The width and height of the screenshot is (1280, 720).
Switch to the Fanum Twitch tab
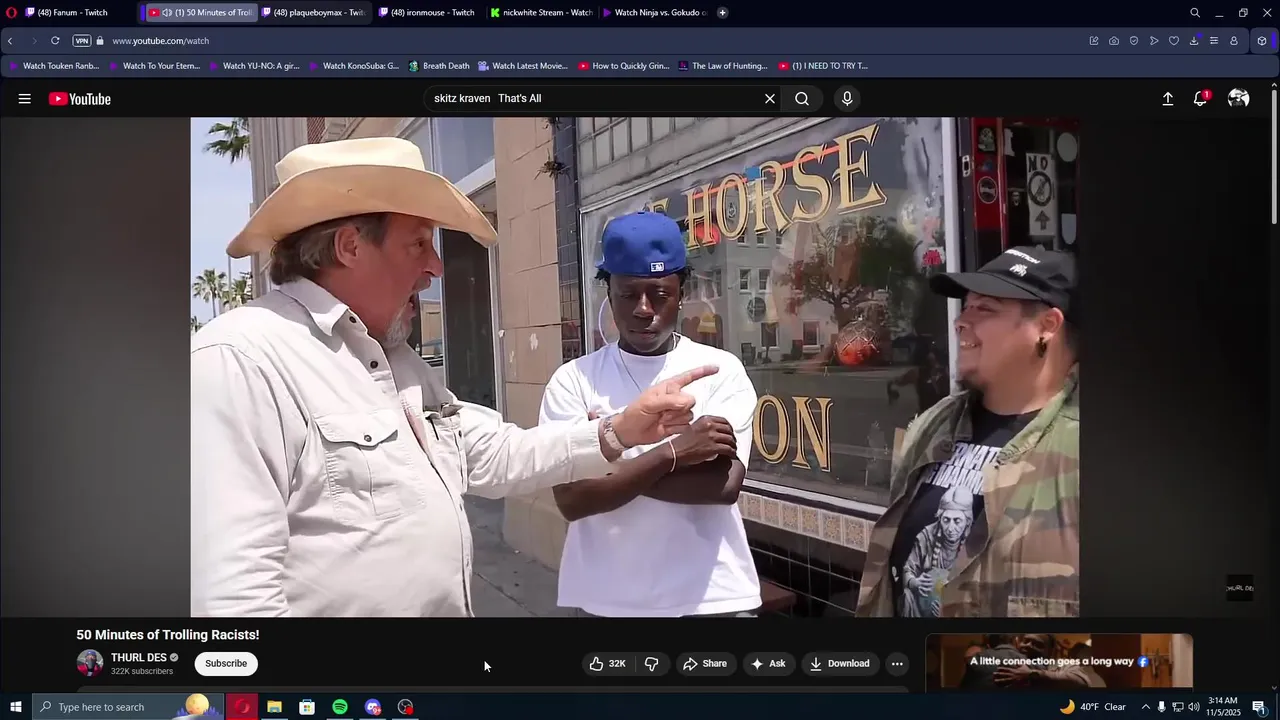click(x=72, y=13)
